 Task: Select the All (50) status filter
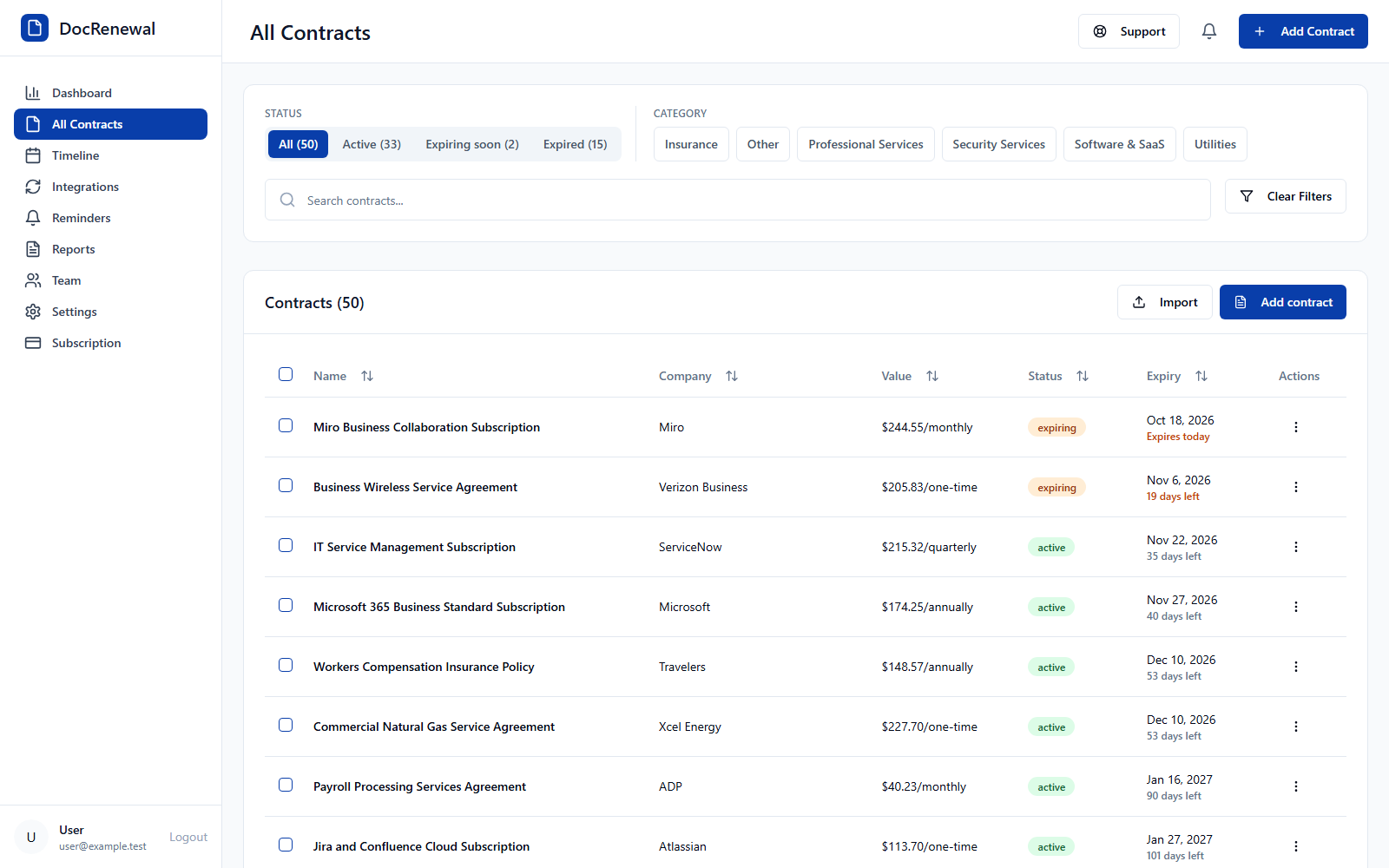pyautogui.click(x=298, y=144)
